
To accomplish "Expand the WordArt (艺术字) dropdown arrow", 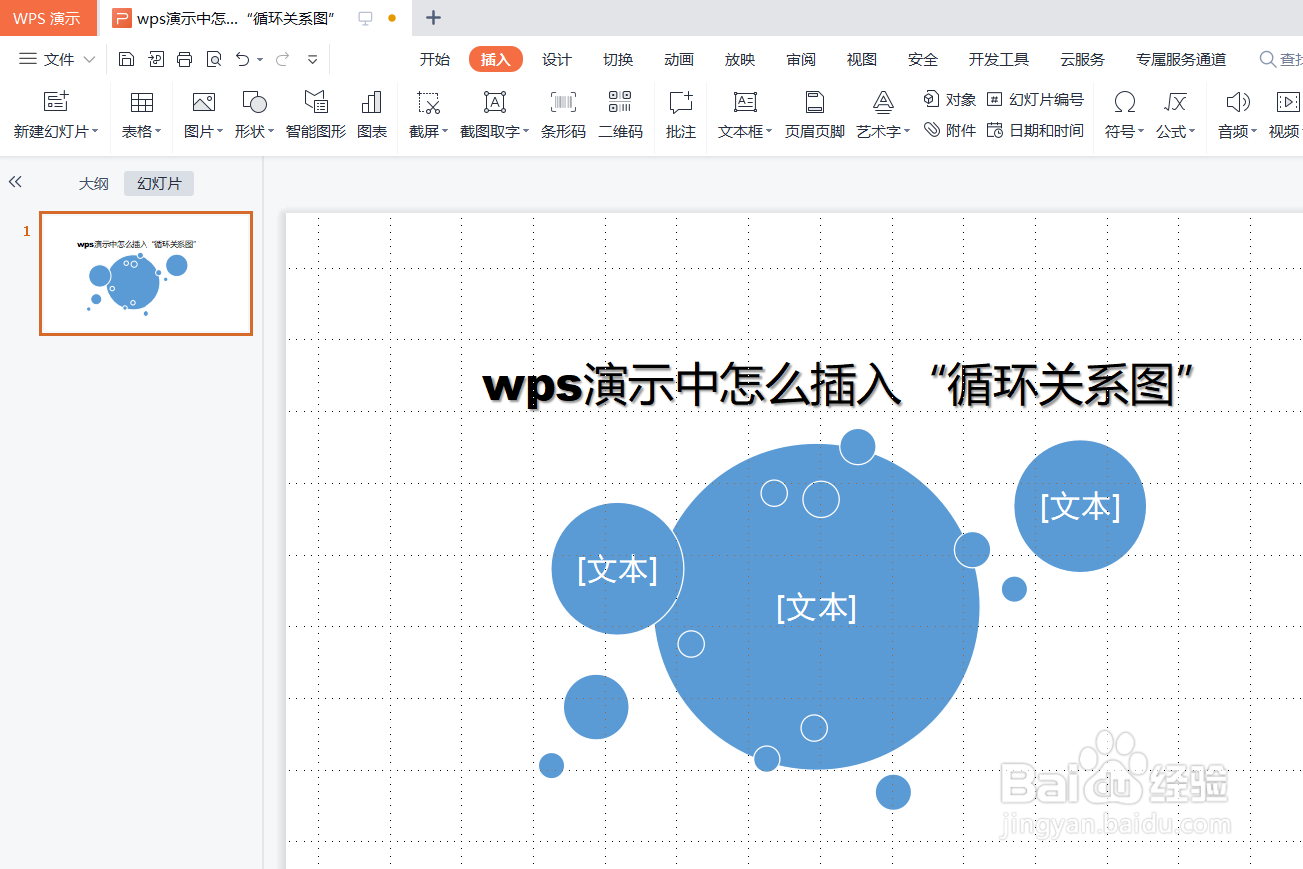I will (x=907, y=131).
